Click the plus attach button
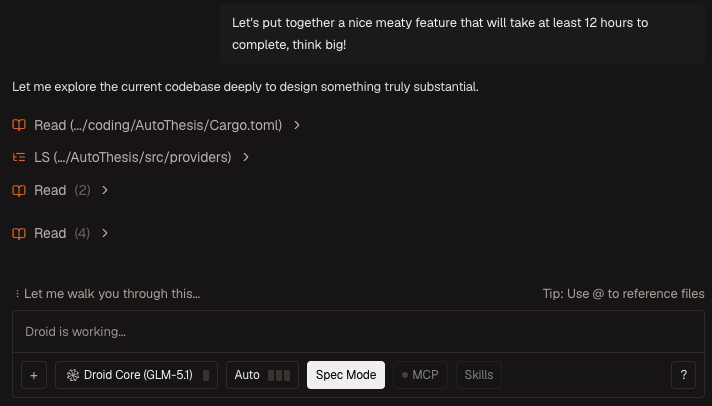 34,375
